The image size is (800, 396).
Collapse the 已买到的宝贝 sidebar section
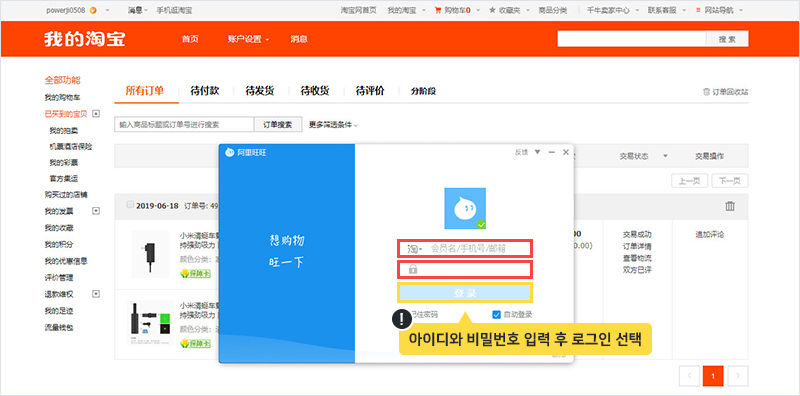click(96, 114)
